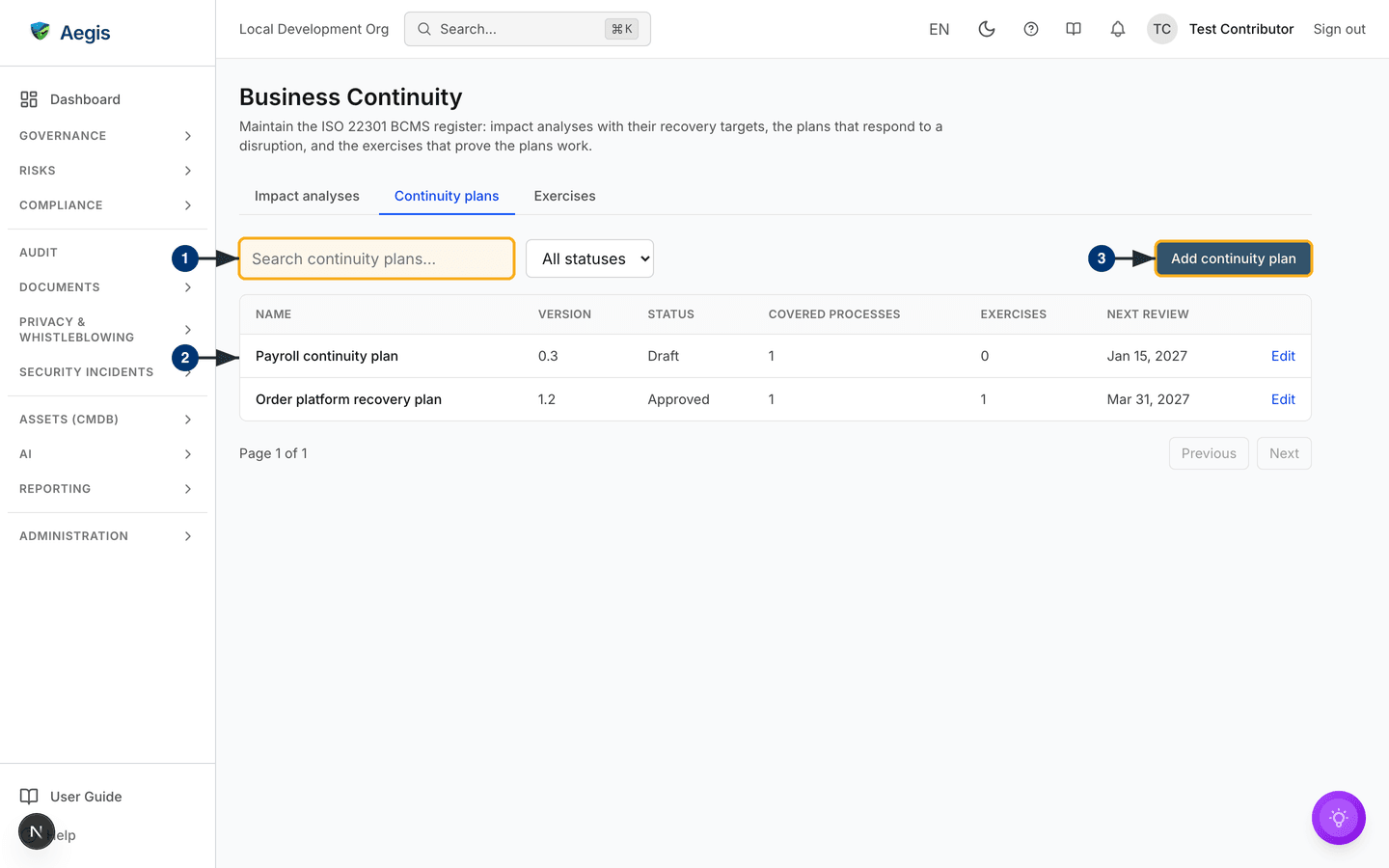Select the Continuity plans tab
Viewport: 1389px width, 868px height.
[447, 196]
